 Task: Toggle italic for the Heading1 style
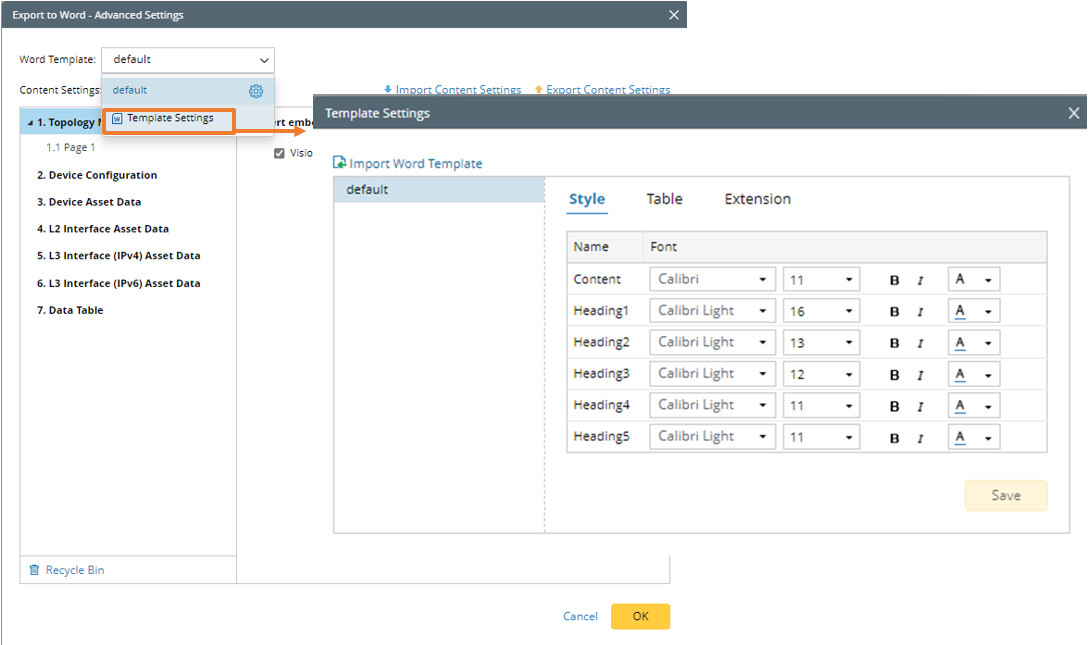point(920,312)
